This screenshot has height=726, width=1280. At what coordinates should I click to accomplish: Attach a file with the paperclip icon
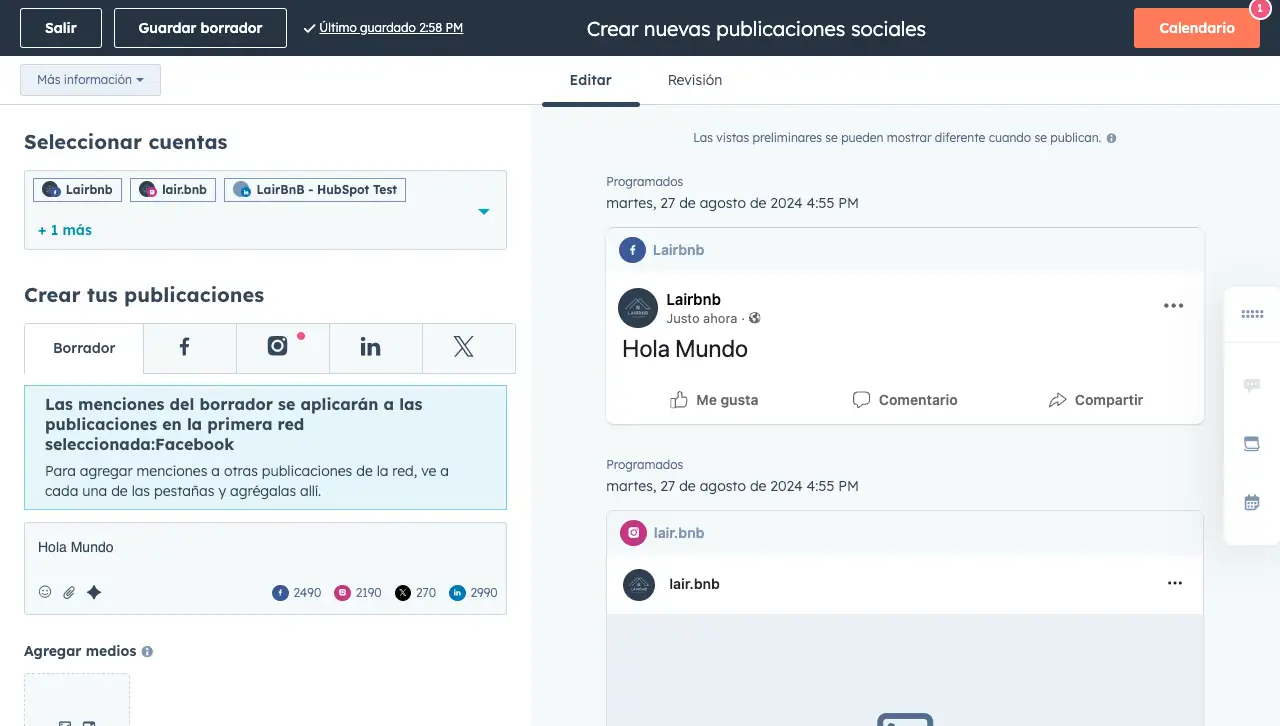tap(69, 592)
